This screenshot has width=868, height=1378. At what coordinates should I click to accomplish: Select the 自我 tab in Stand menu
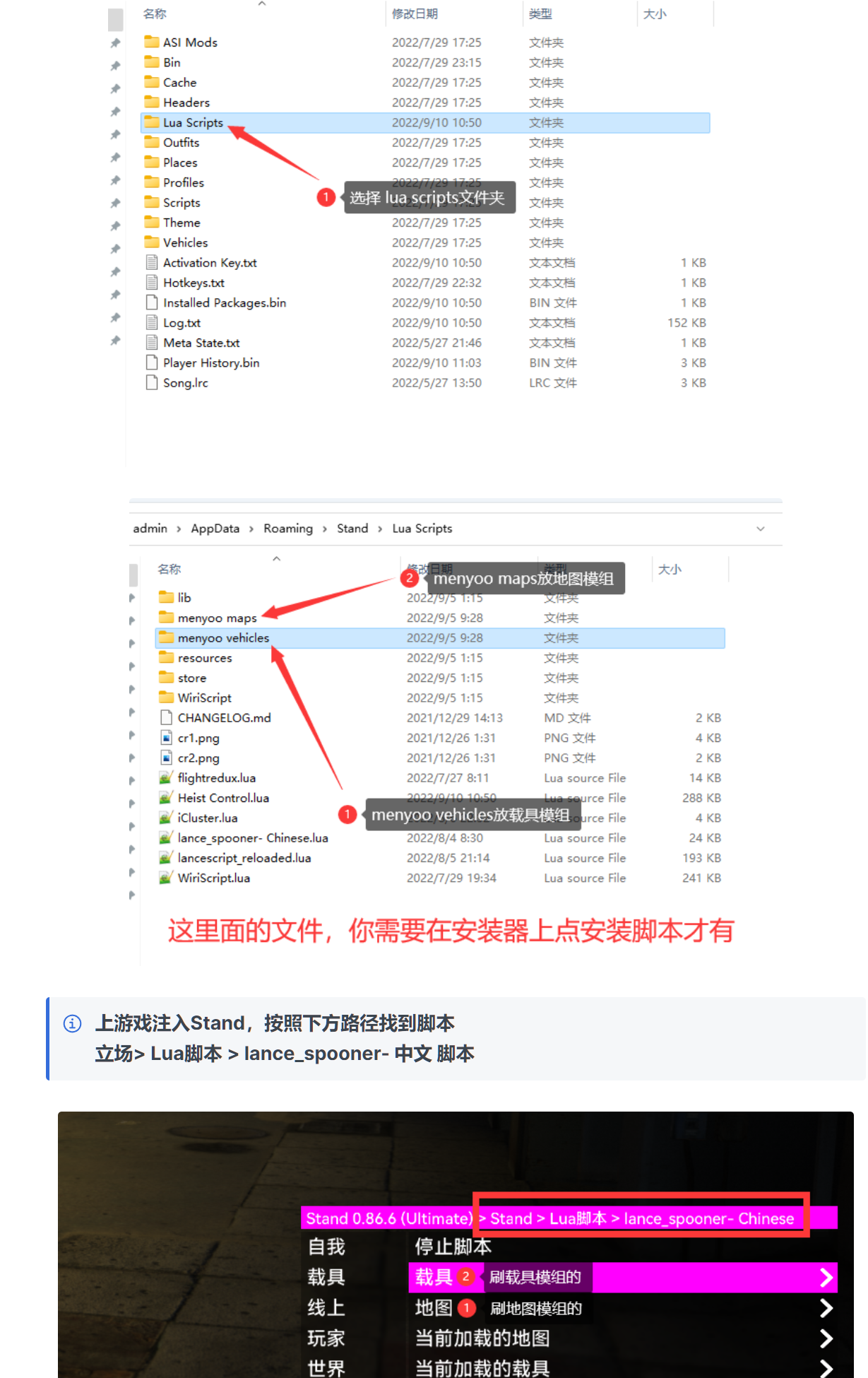(326, 1247)
